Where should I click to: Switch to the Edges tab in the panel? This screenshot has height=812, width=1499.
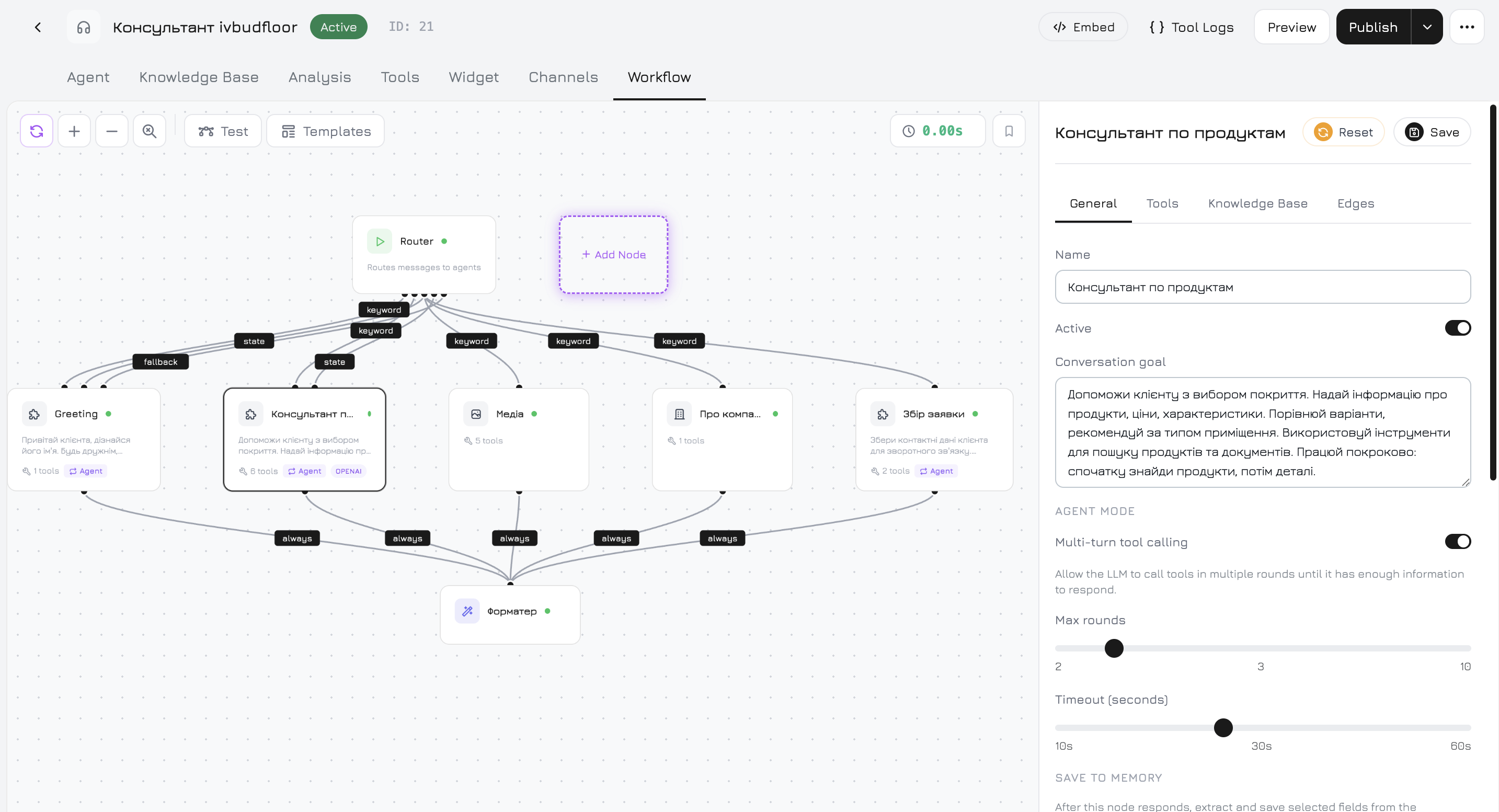coord(1355,203)
